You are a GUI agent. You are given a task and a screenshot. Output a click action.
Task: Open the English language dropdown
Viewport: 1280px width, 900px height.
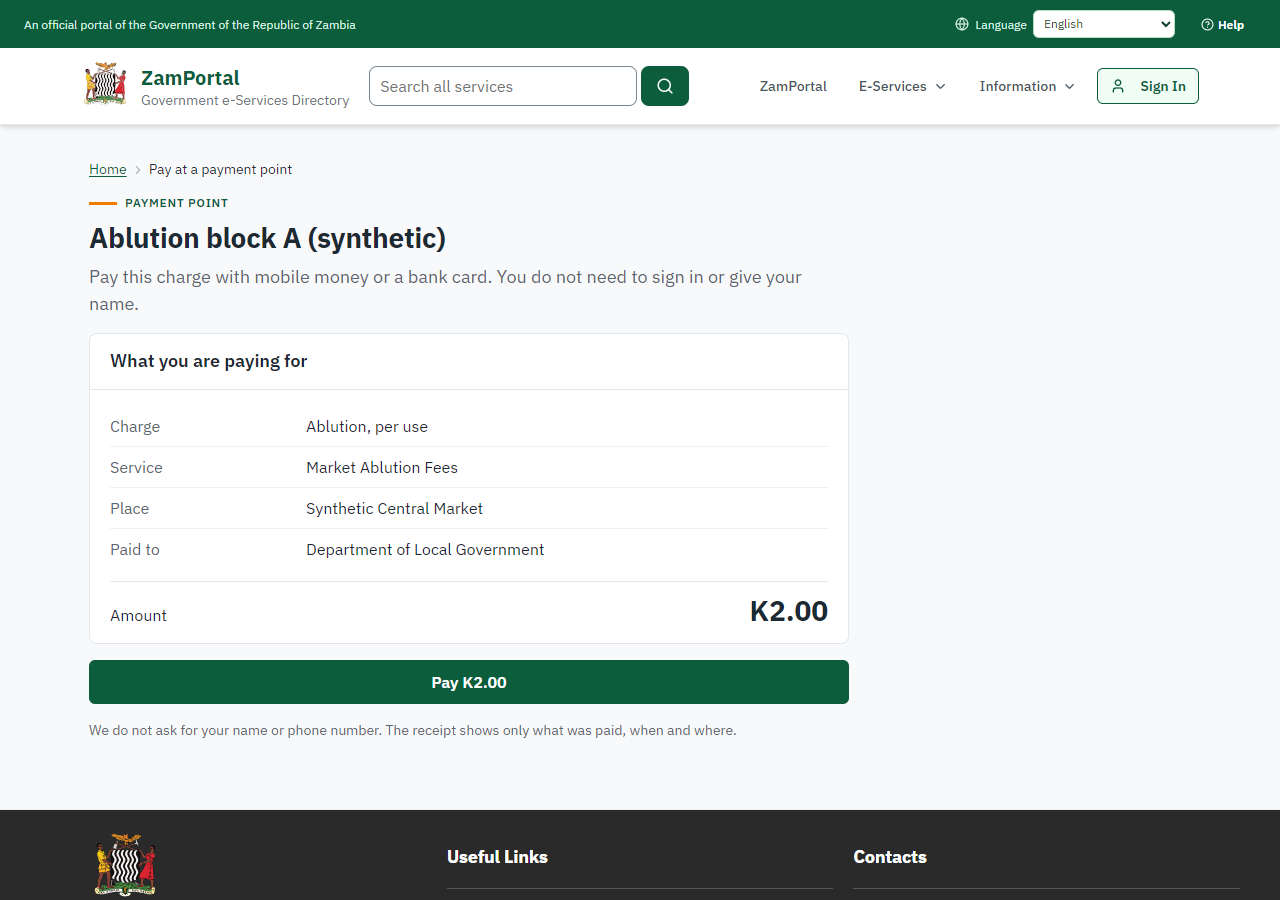click(1104, 24)
